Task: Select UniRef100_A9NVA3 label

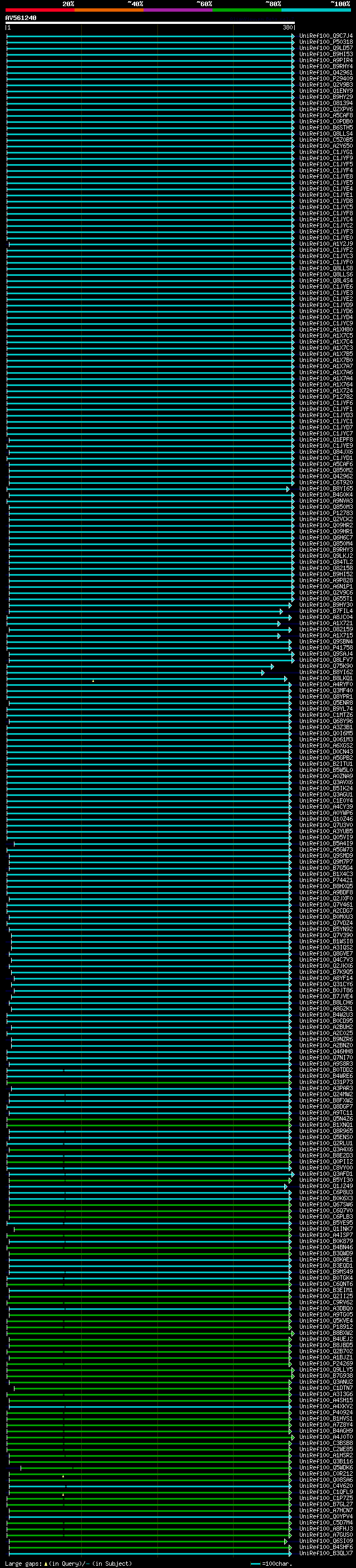Action: (x=325, y=501)
